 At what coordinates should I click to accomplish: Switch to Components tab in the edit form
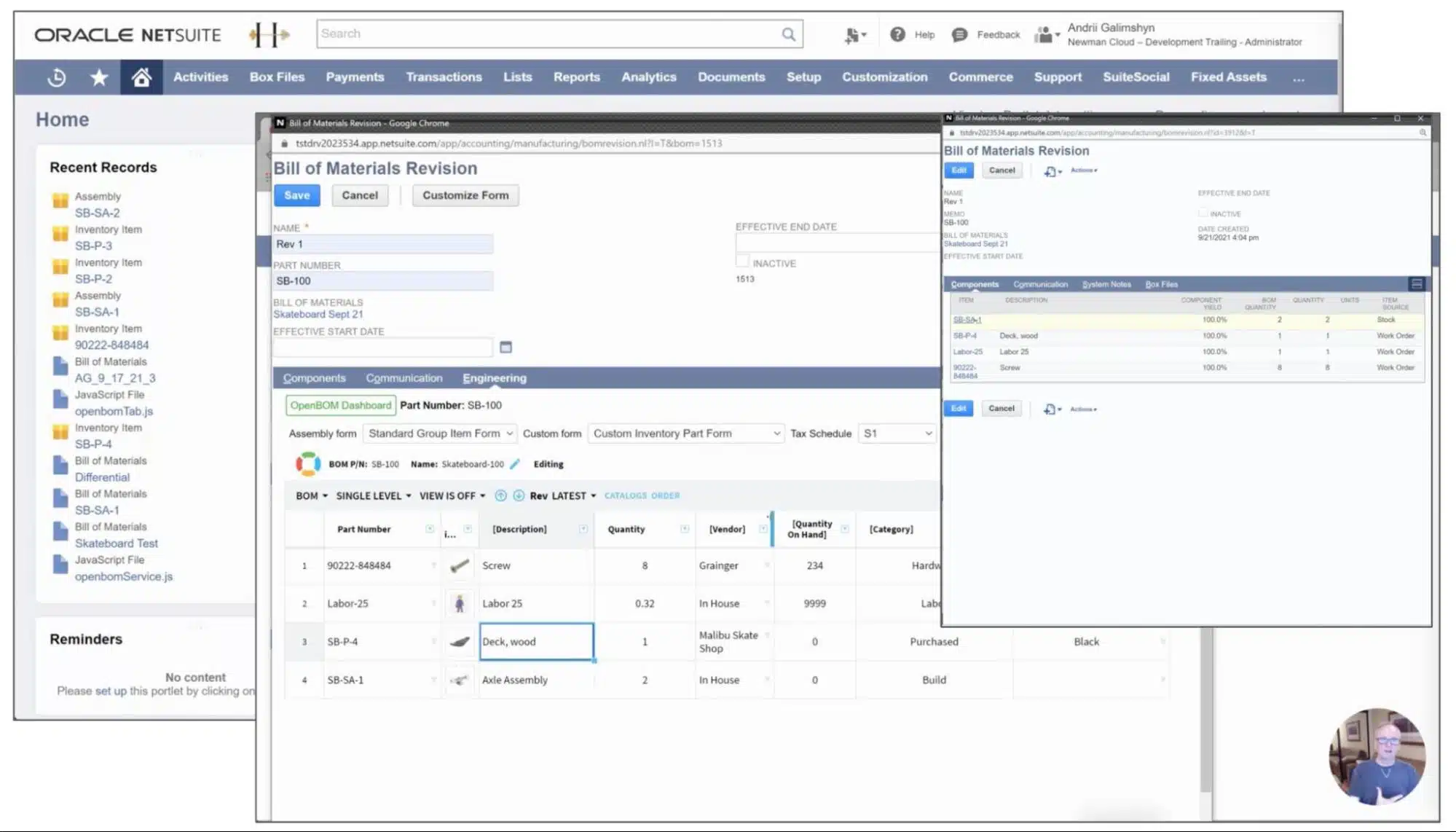point(314,378)
